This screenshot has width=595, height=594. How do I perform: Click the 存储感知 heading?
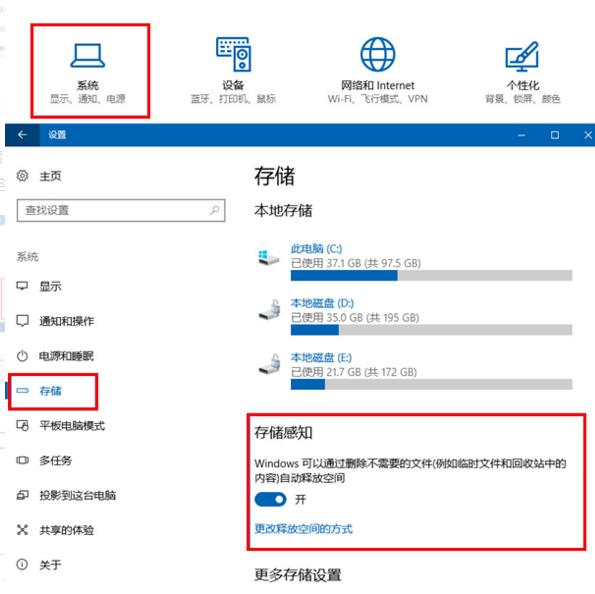283,432
